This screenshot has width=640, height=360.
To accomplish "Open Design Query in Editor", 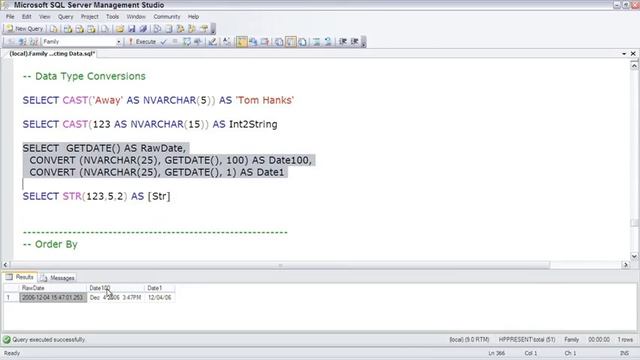I will coord(212,42).
